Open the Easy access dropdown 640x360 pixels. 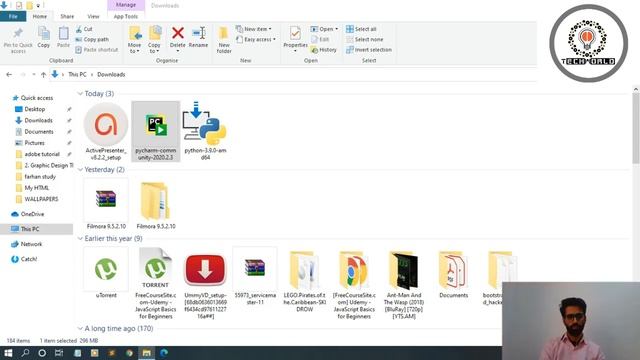coord(256,40)
